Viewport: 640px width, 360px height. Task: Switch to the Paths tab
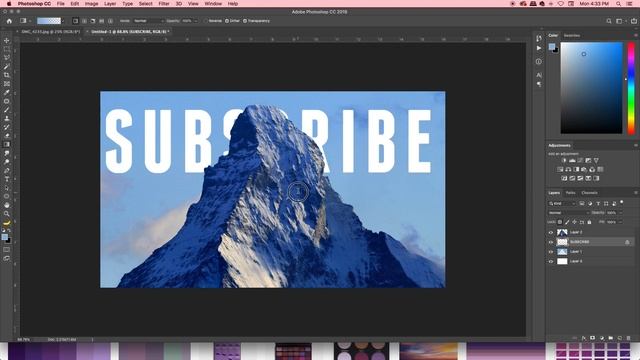coord(571,193)
